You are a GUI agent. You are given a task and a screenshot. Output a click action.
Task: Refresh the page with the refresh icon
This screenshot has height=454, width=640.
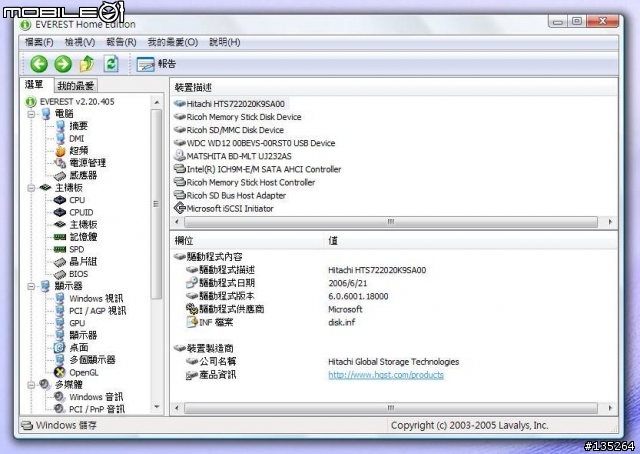pyautogui.click(x=111, y=64)
